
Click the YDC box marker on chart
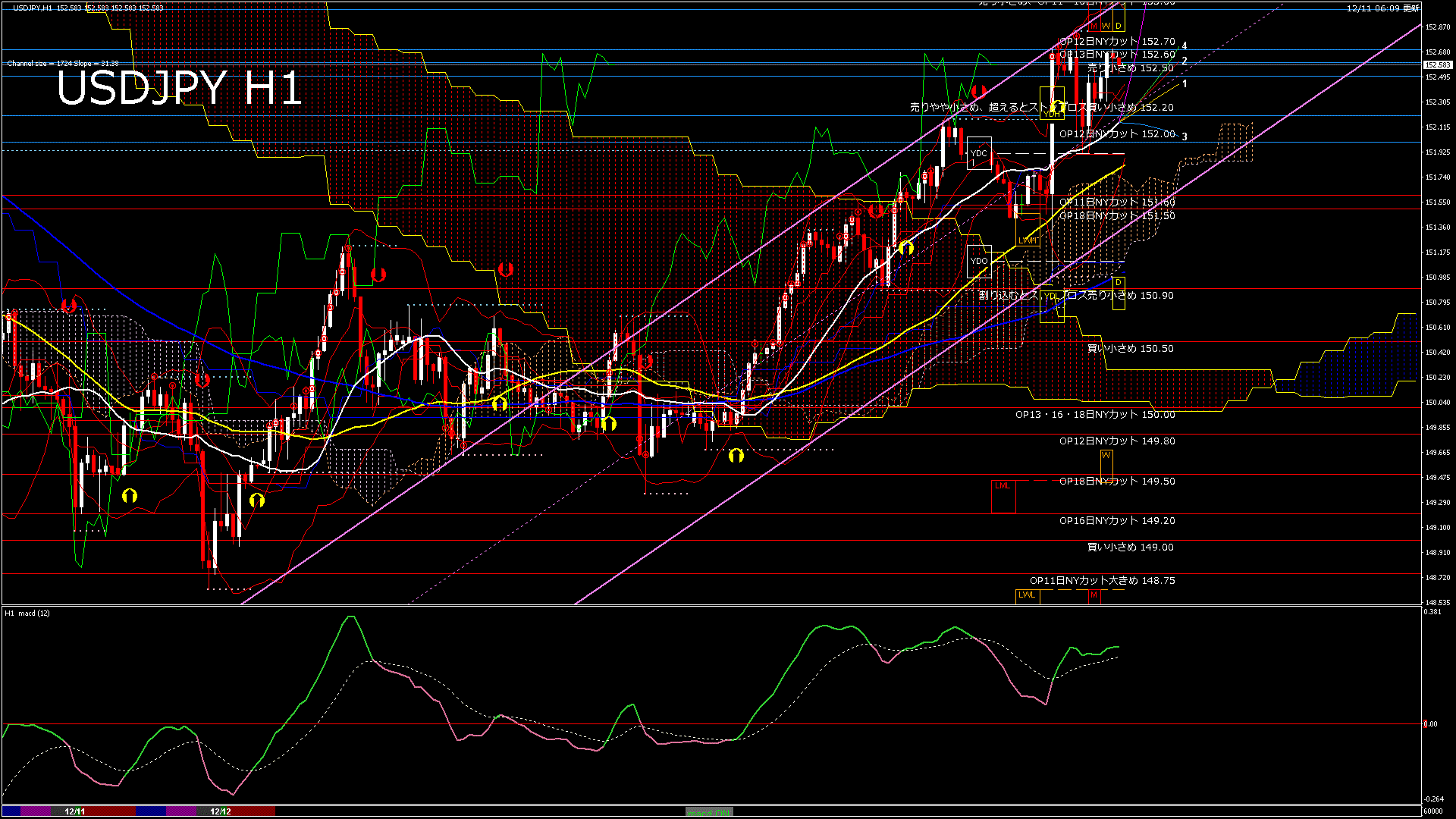point(979,153)
